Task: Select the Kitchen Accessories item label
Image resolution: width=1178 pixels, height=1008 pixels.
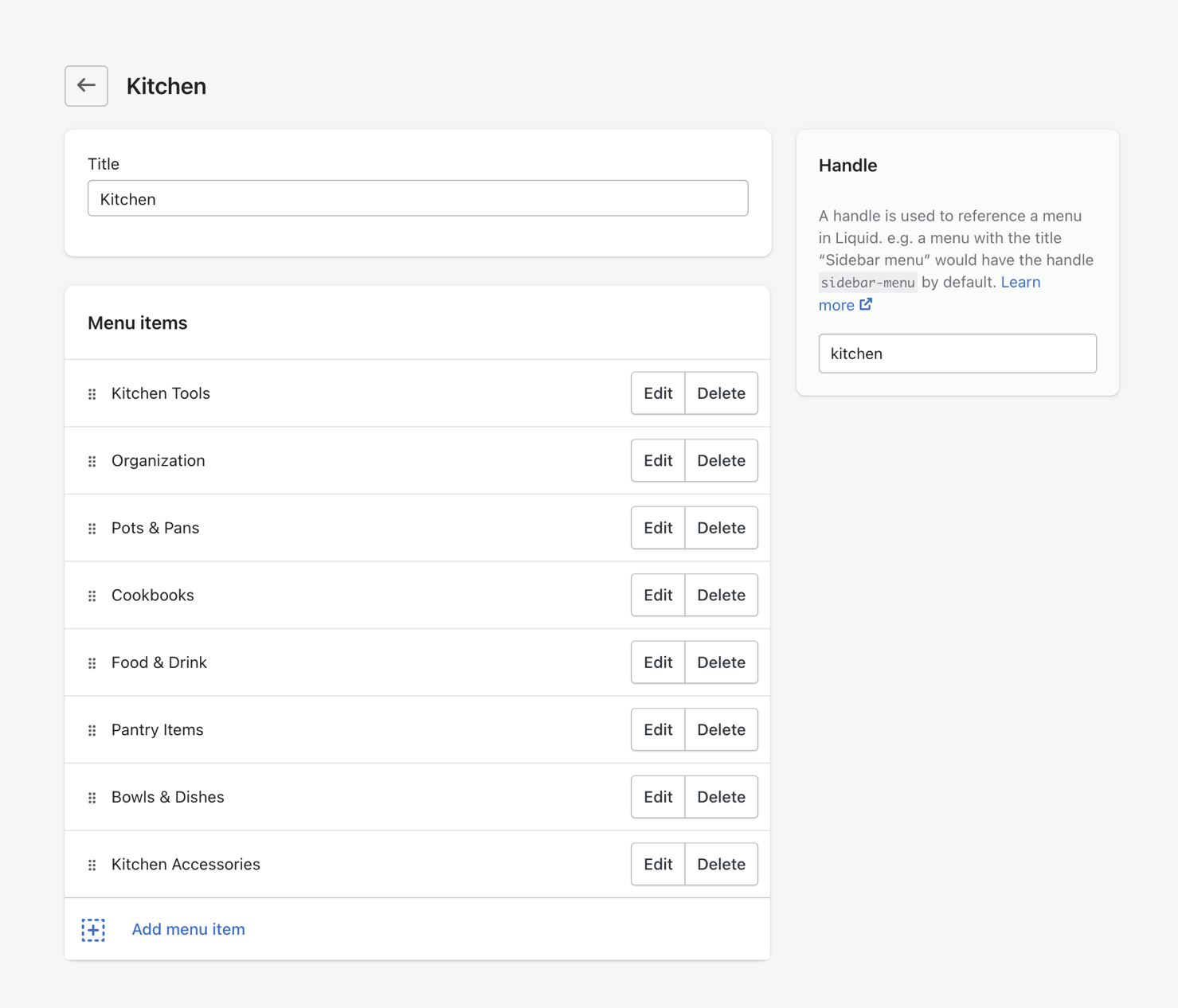Action: click(186, 864)
